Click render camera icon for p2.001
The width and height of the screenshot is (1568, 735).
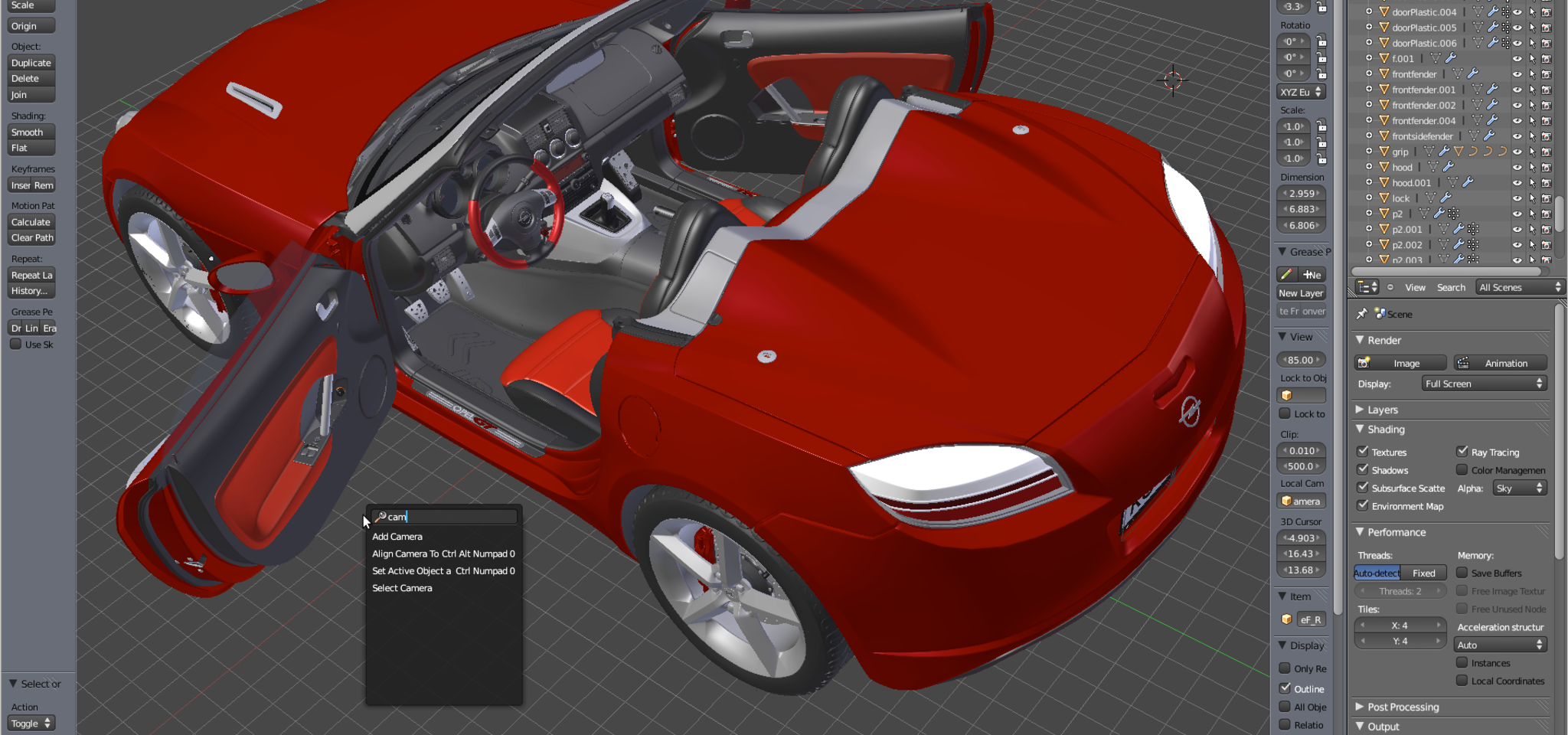[1547, 229]
